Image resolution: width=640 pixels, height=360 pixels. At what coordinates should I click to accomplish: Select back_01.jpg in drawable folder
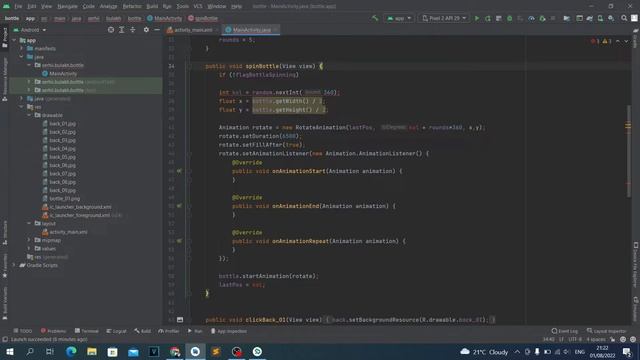click(x=59, y=124)
